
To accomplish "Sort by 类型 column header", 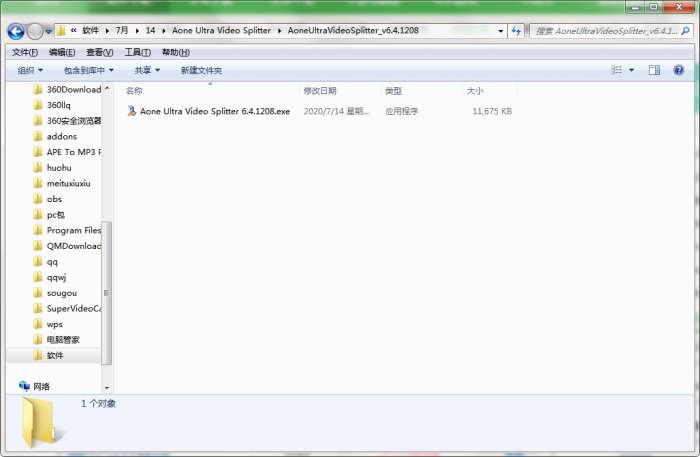I will tap(393, 91).
